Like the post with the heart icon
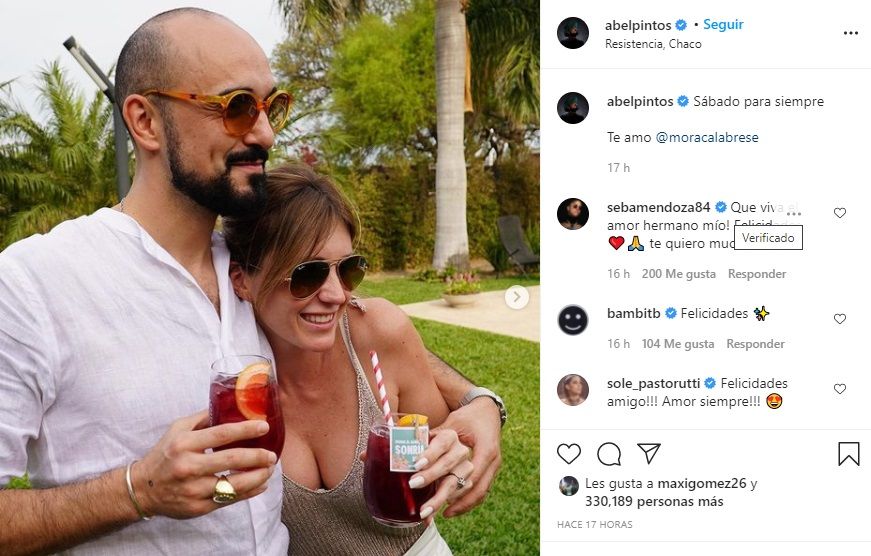871x556 pixels. pos(569,454)
